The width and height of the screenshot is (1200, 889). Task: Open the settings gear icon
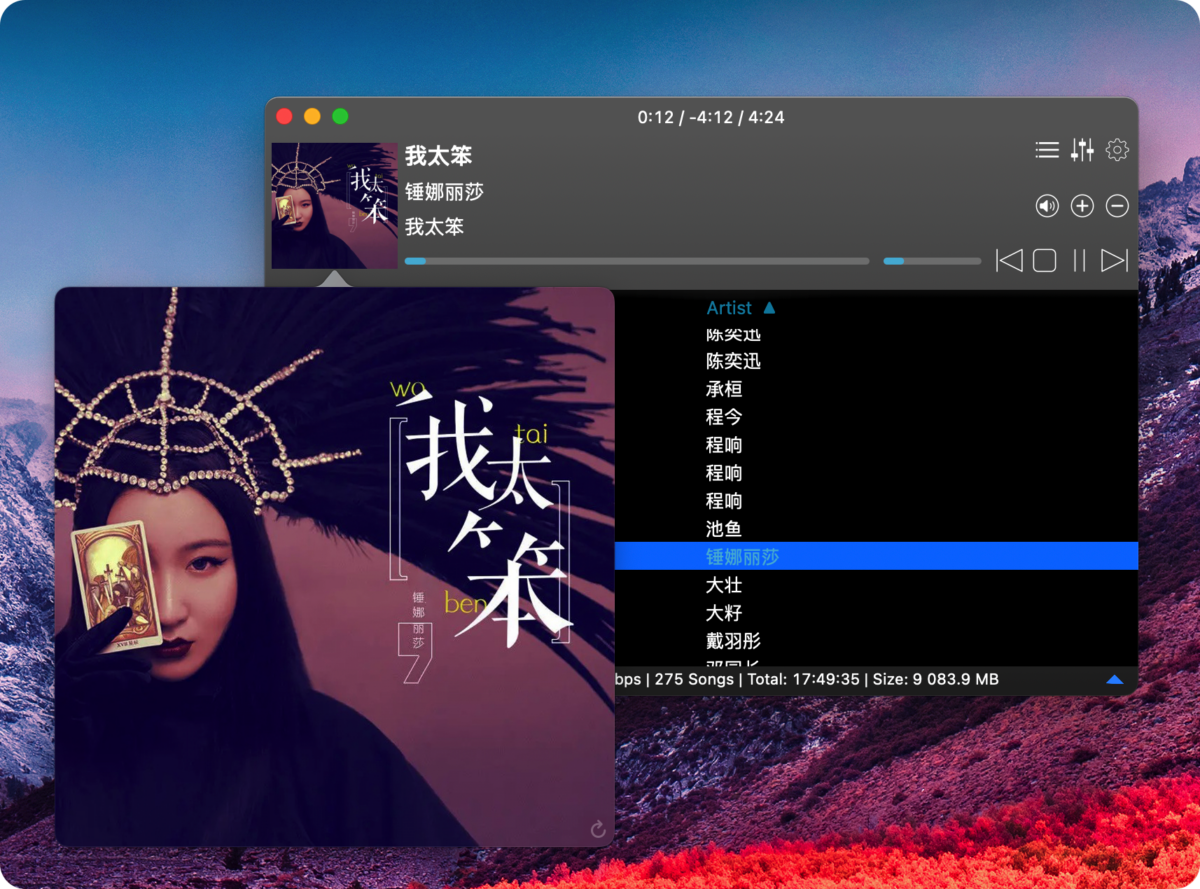(1117, 150)
